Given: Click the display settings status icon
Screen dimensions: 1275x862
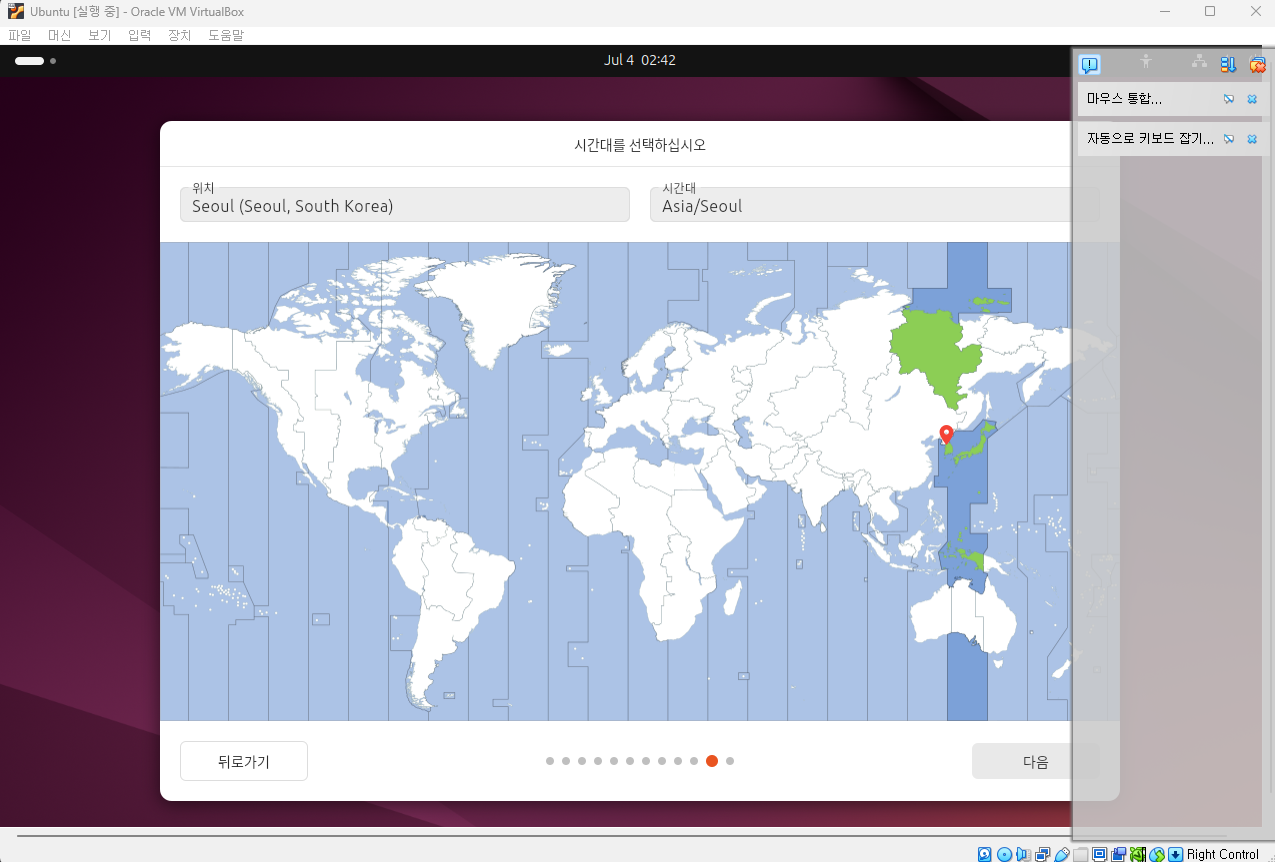Looking at the screenshot, I should (x=1099, y=854).
